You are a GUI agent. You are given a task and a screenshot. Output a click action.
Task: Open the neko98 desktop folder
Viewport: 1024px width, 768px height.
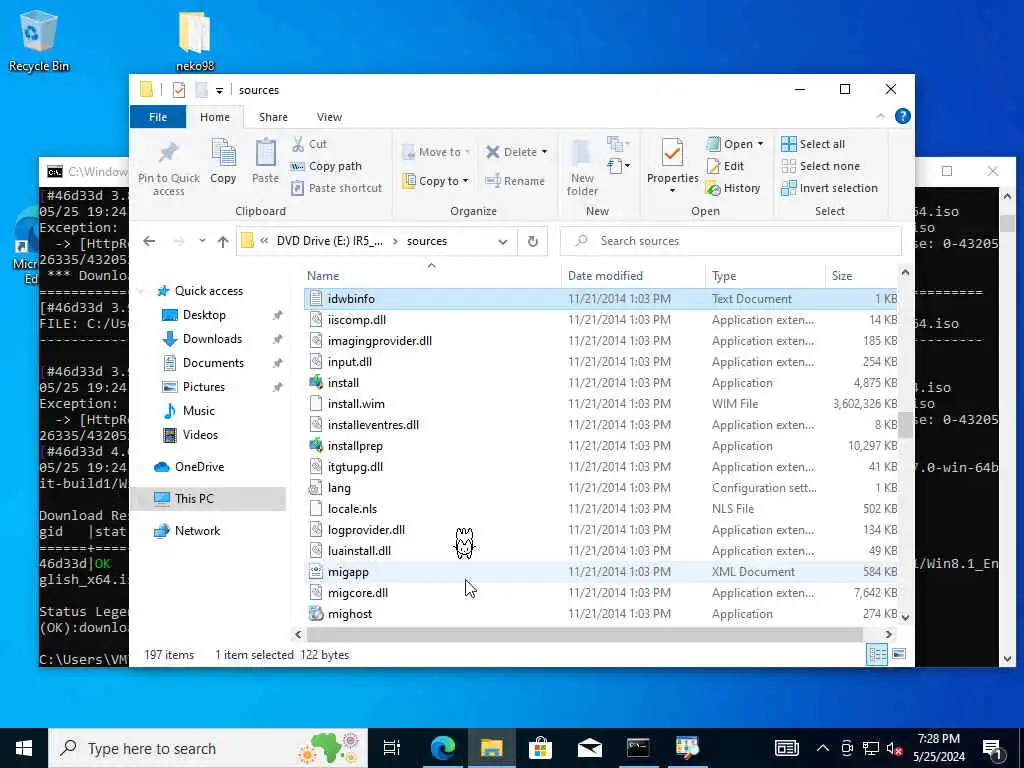coord(194,40)
